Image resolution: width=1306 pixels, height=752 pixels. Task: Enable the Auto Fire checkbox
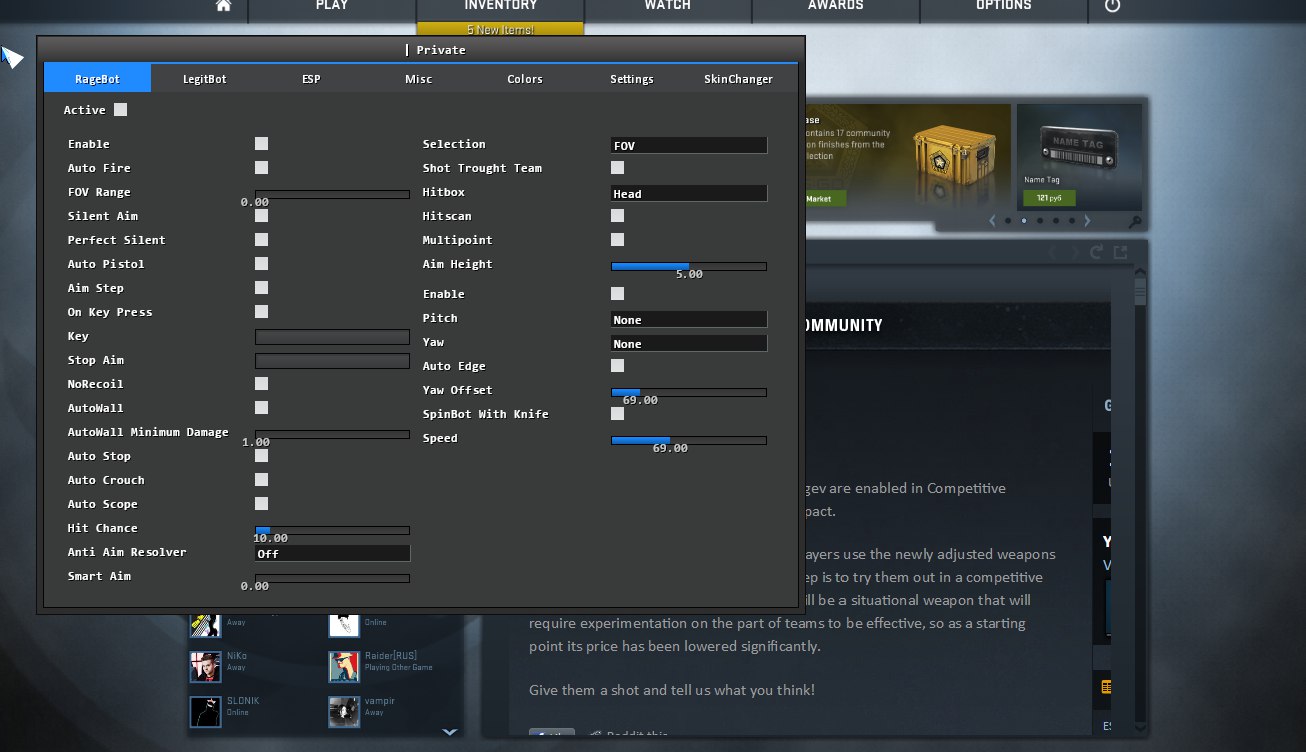point(261,168)
